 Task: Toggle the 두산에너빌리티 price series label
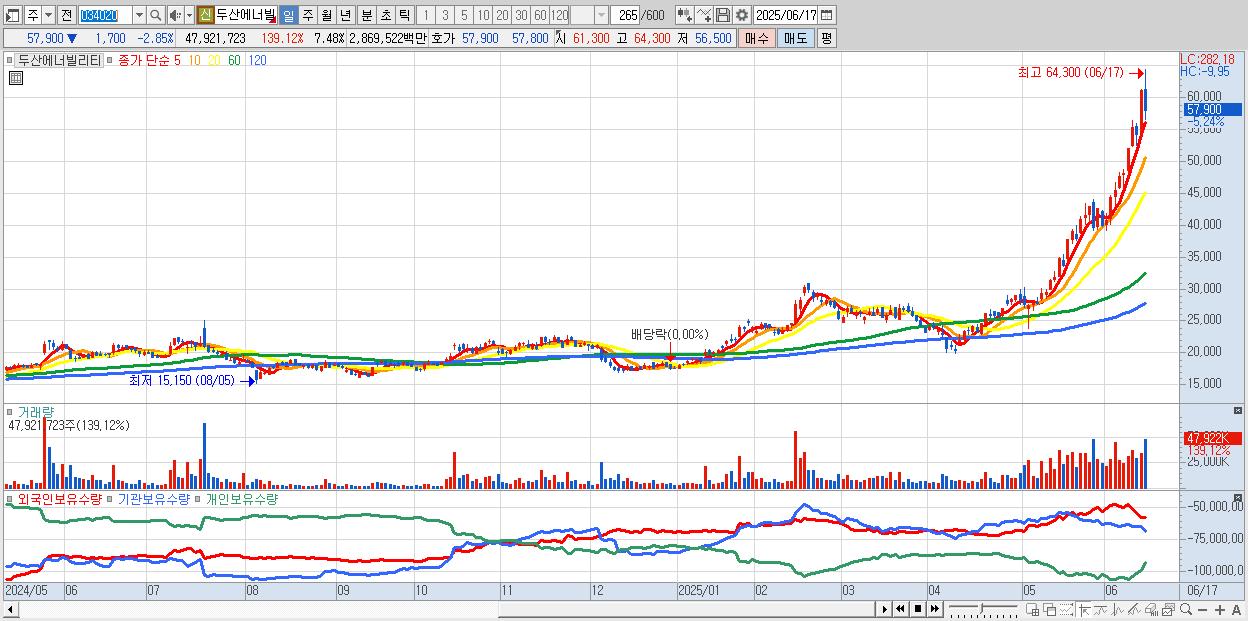click(x=59, y=60)
